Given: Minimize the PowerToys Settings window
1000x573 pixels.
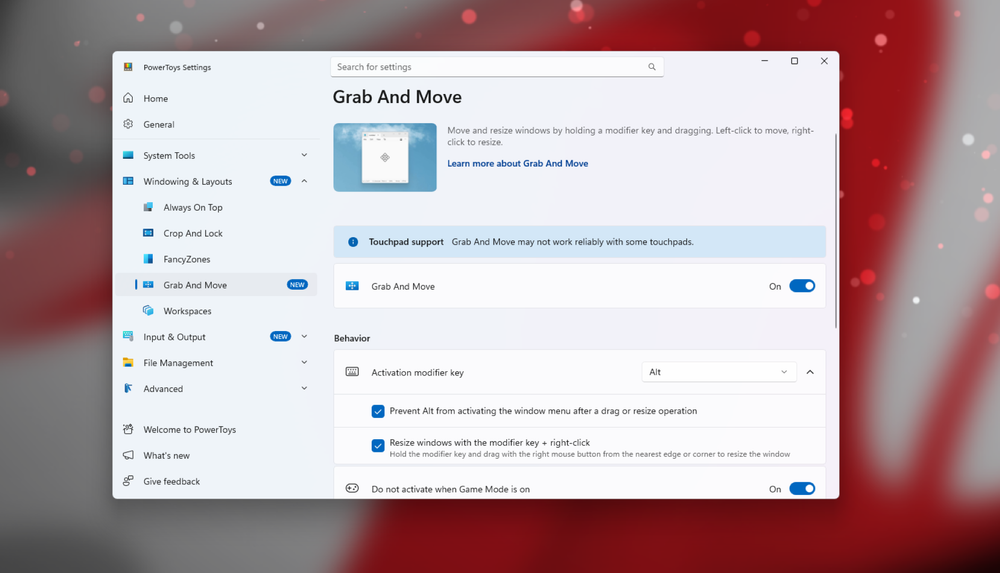Looking at the screenshot, I should 765,61.
